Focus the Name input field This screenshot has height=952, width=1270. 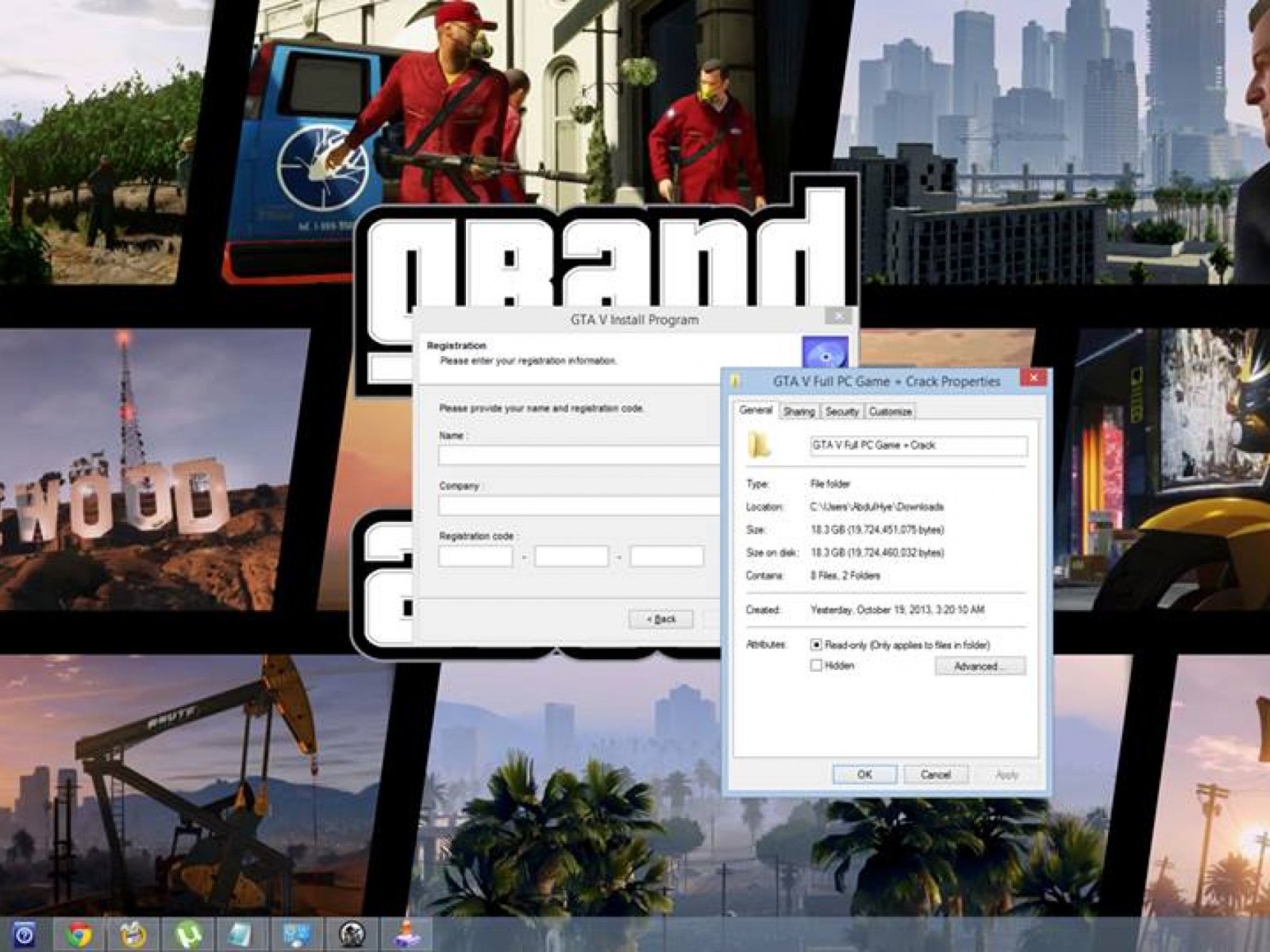tap(580, 455)
